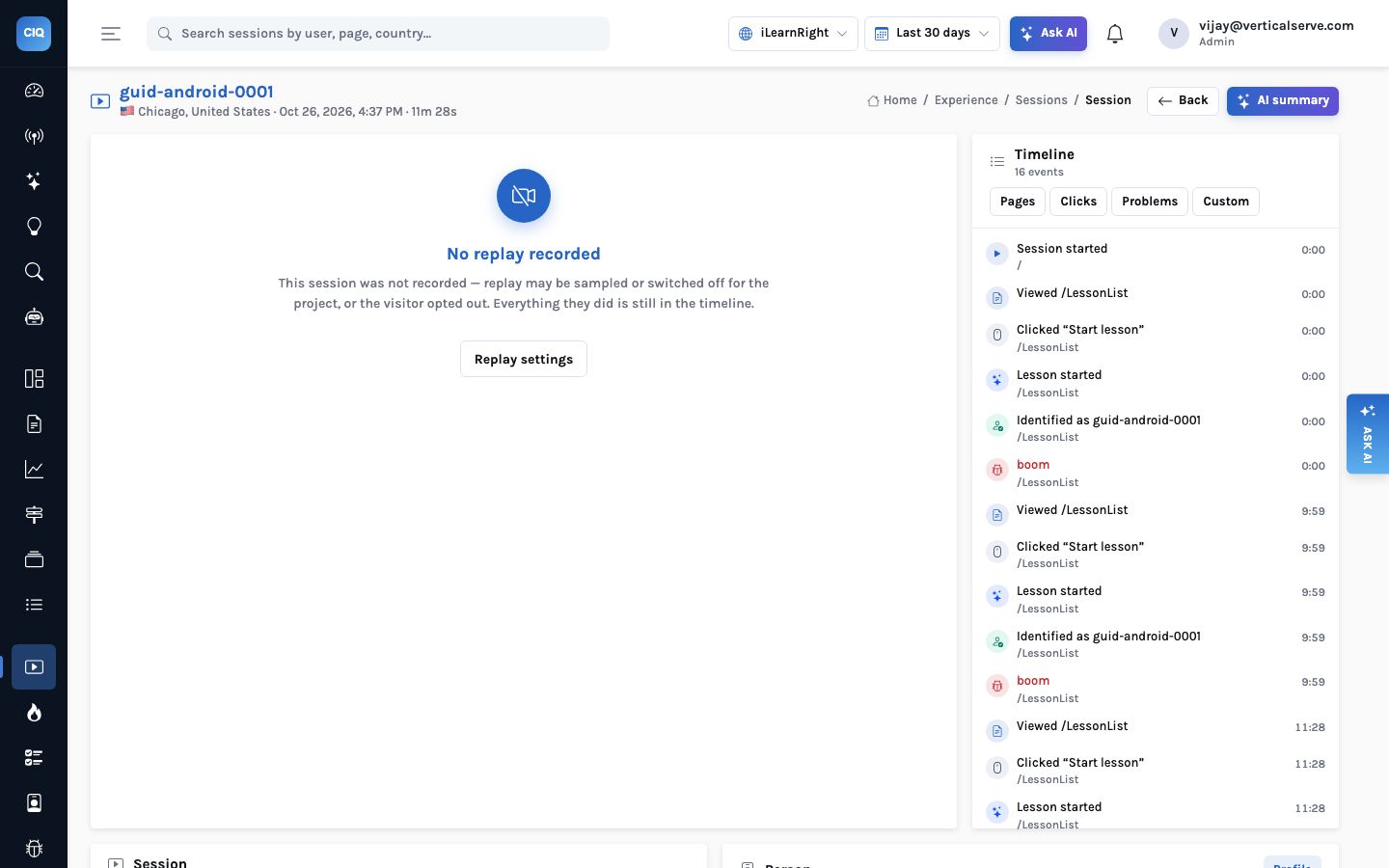Click the AI summary button

(x=1283, y=100)
